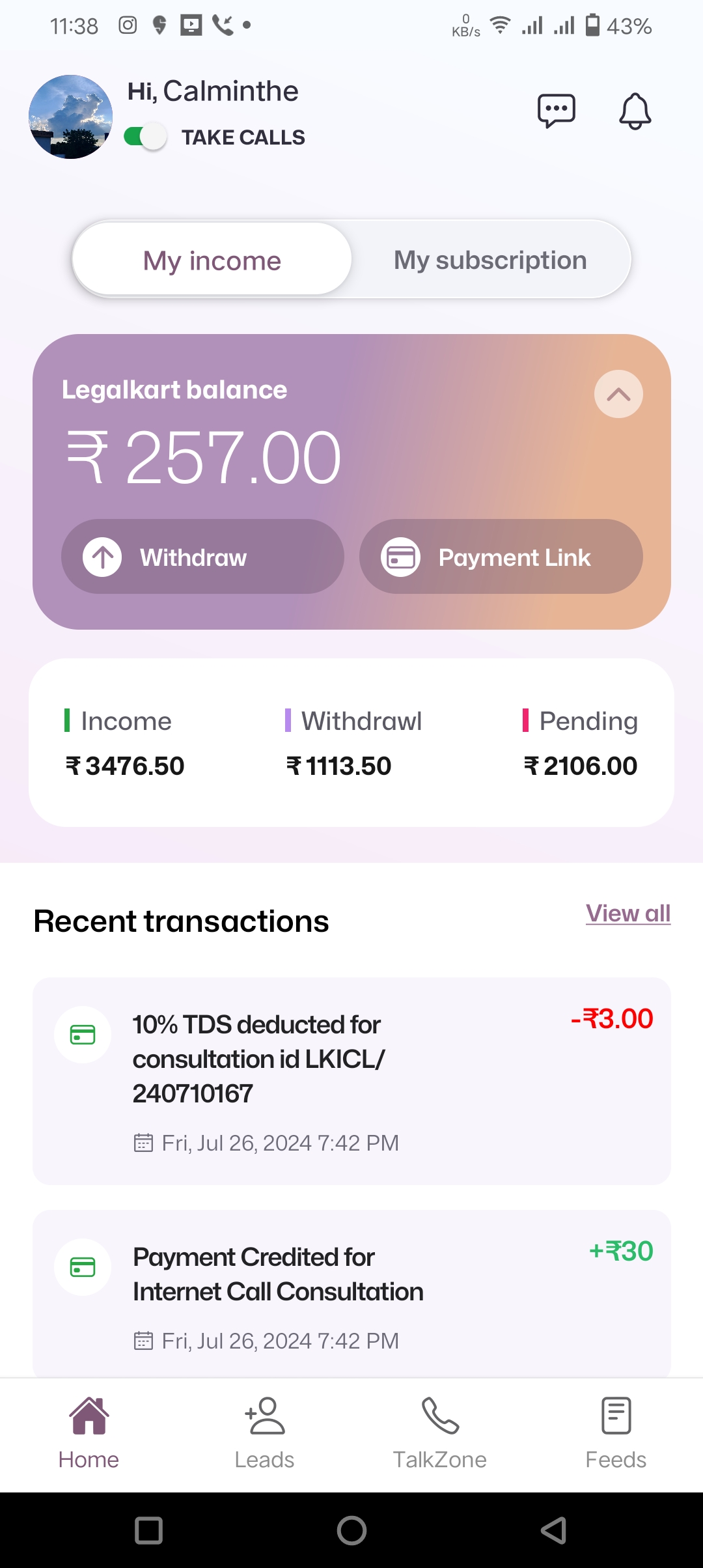This screenshot has height=1568, width=703.
Task: Tap the Pending amount summary
Action: tap(581, 766)
